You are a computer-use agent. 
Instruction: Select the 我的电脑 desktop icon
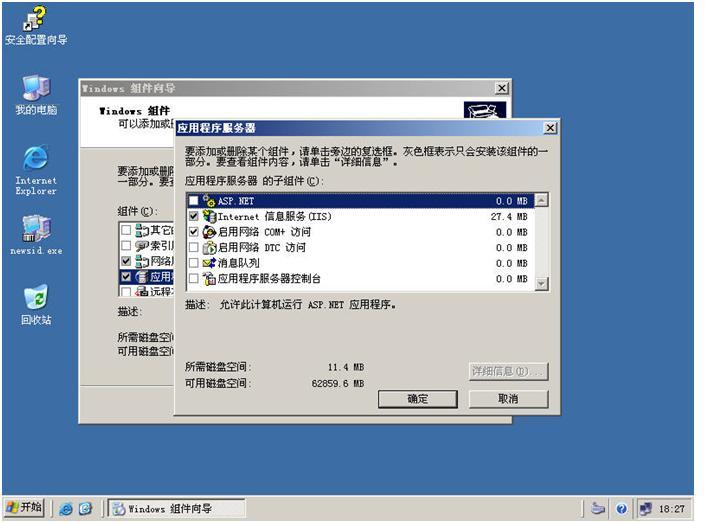click(x=35, y=88)
